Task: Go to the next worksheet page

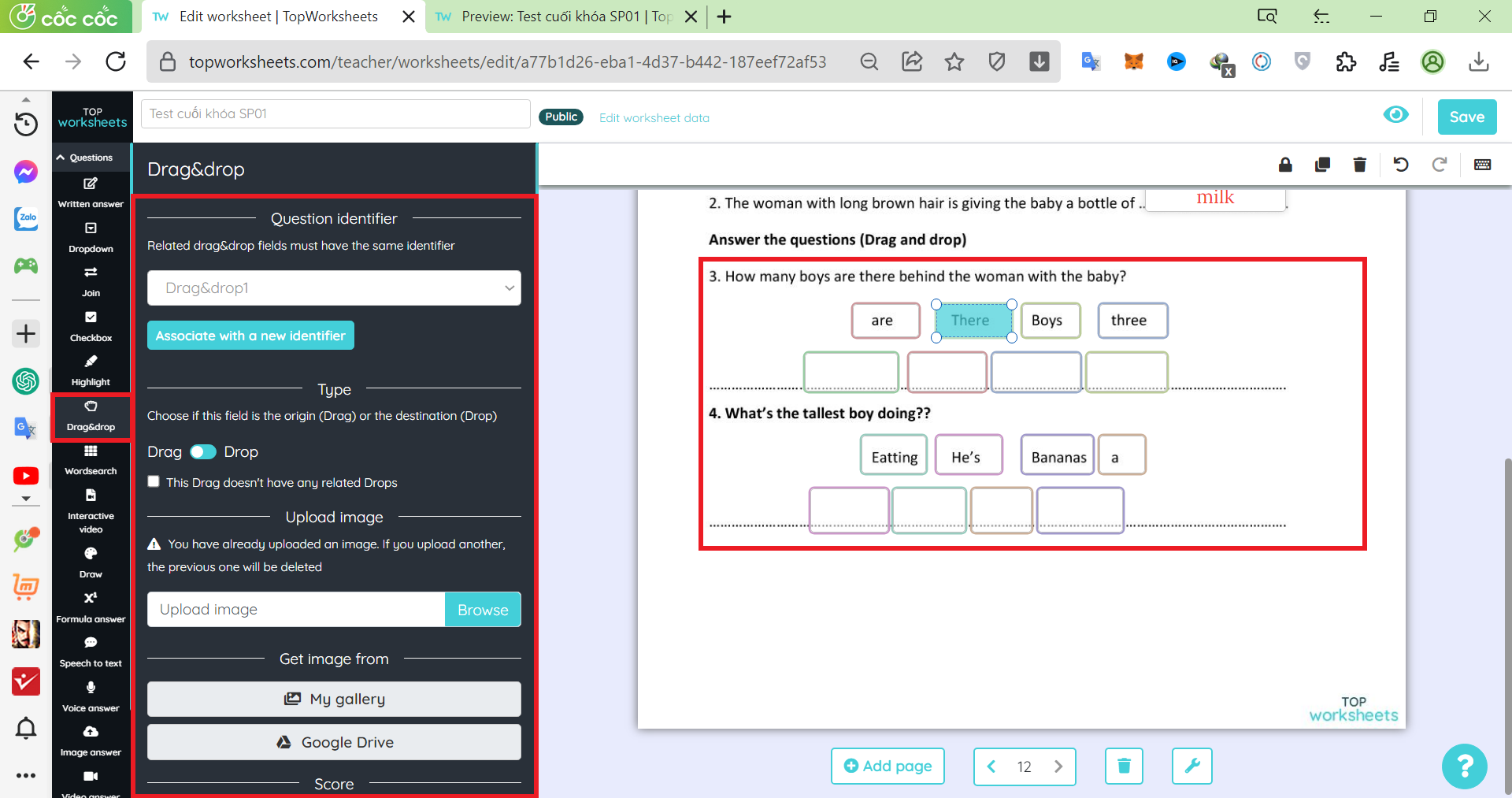Action: (1058, 766)
